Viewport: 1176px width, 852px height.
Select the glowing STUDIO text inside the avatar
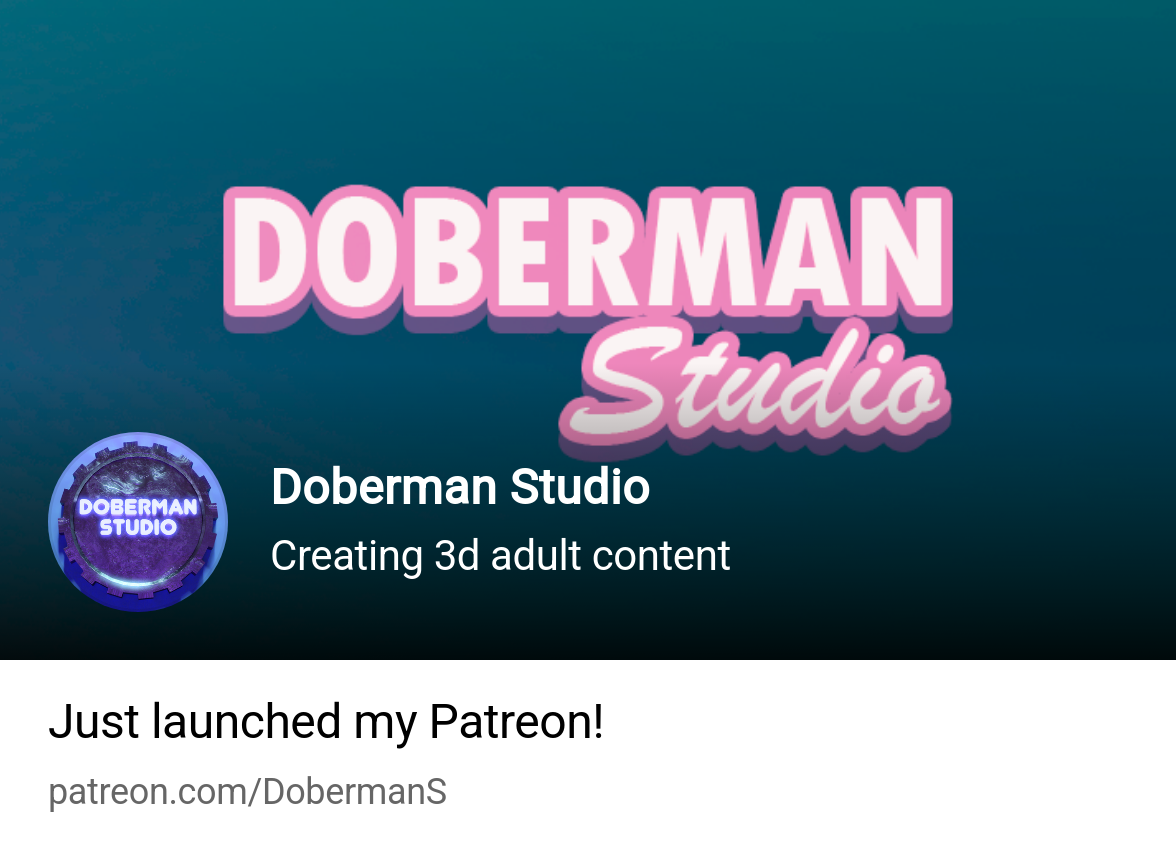coord(138,527)
